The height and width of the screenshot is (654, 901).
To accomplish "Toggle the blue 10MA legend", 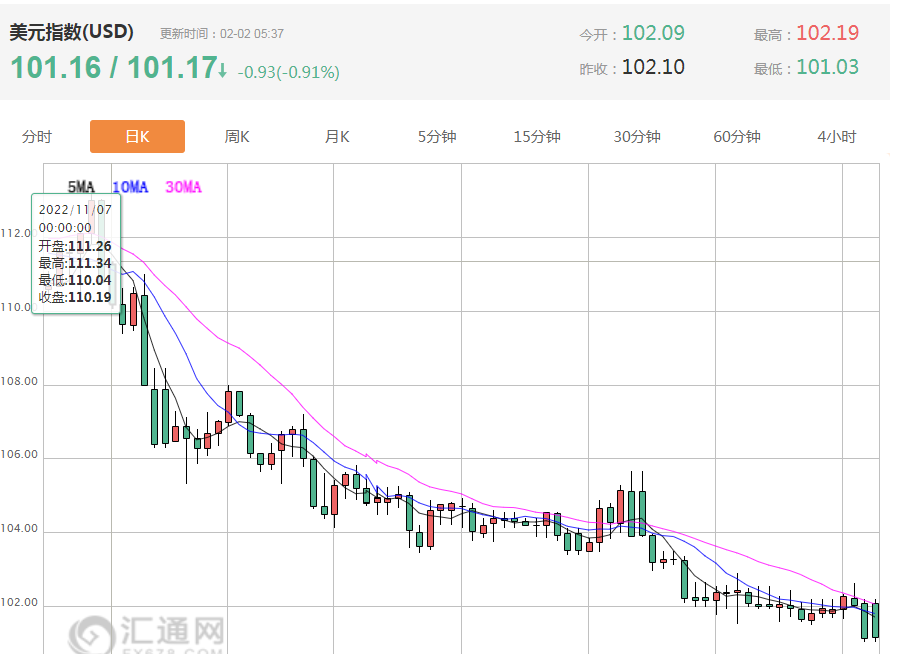I will pos(130,187).
